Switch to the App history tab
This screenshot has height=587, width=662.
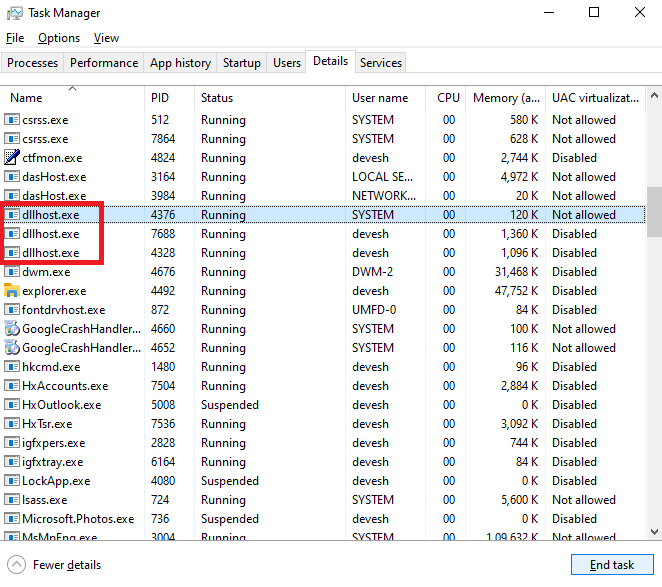pyautogui.click(x=180, y=63)
